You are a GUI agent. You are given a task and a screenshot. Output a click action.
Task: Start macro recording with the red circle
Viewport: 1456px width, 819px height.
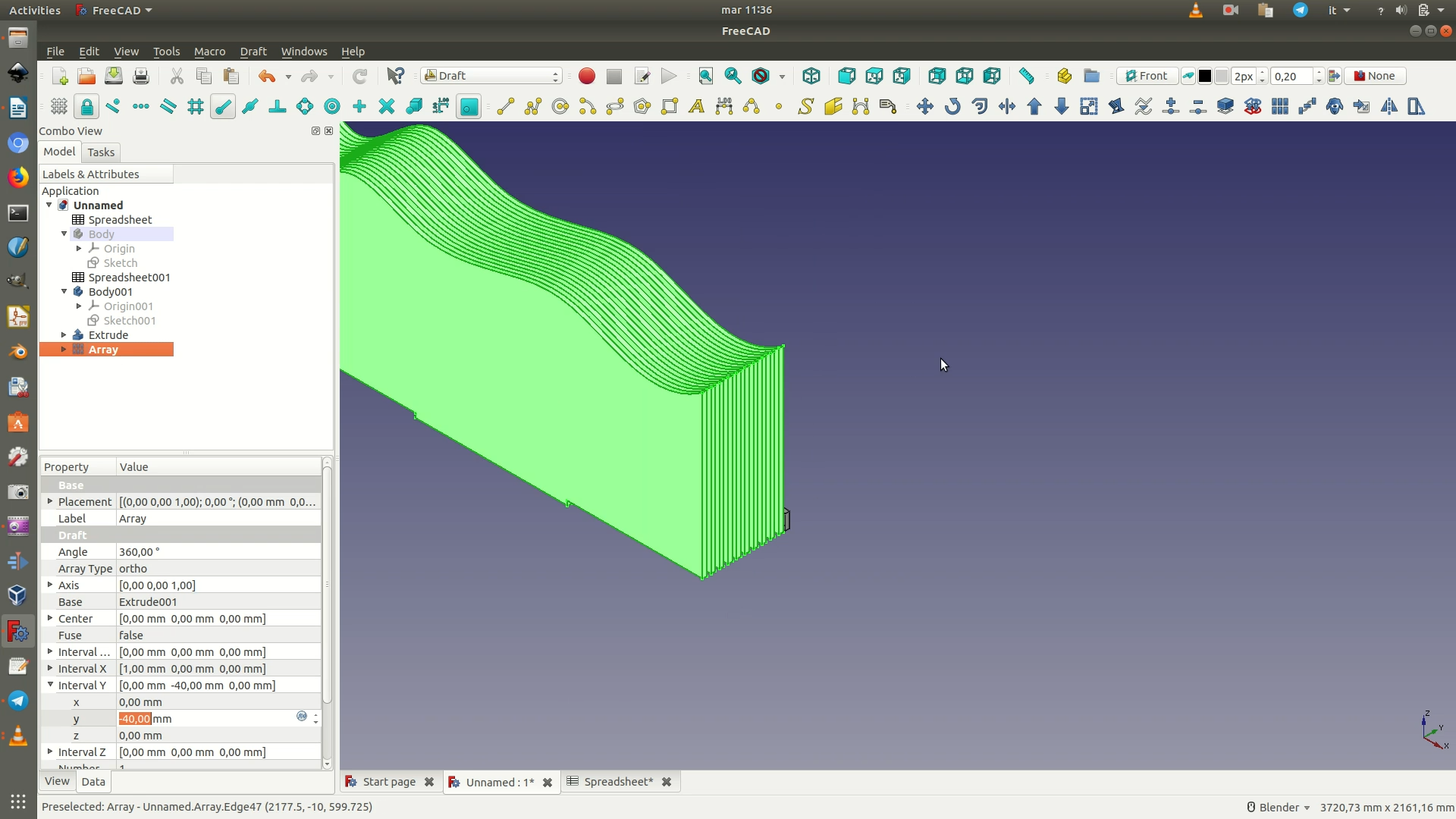(x=586, y=76)
